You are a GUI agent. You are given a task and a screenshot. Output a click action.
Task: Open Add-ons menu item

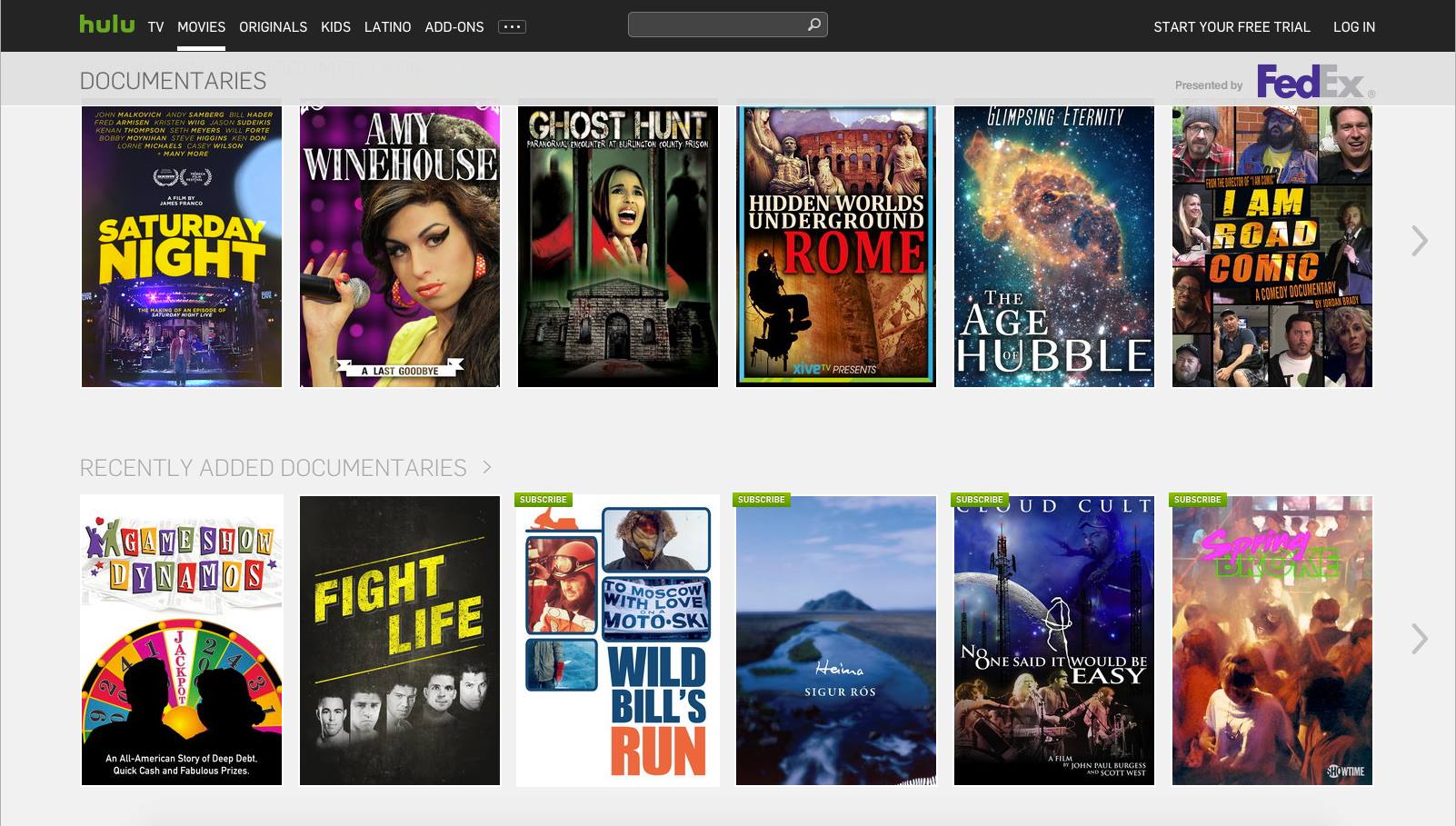pos(454,27)
